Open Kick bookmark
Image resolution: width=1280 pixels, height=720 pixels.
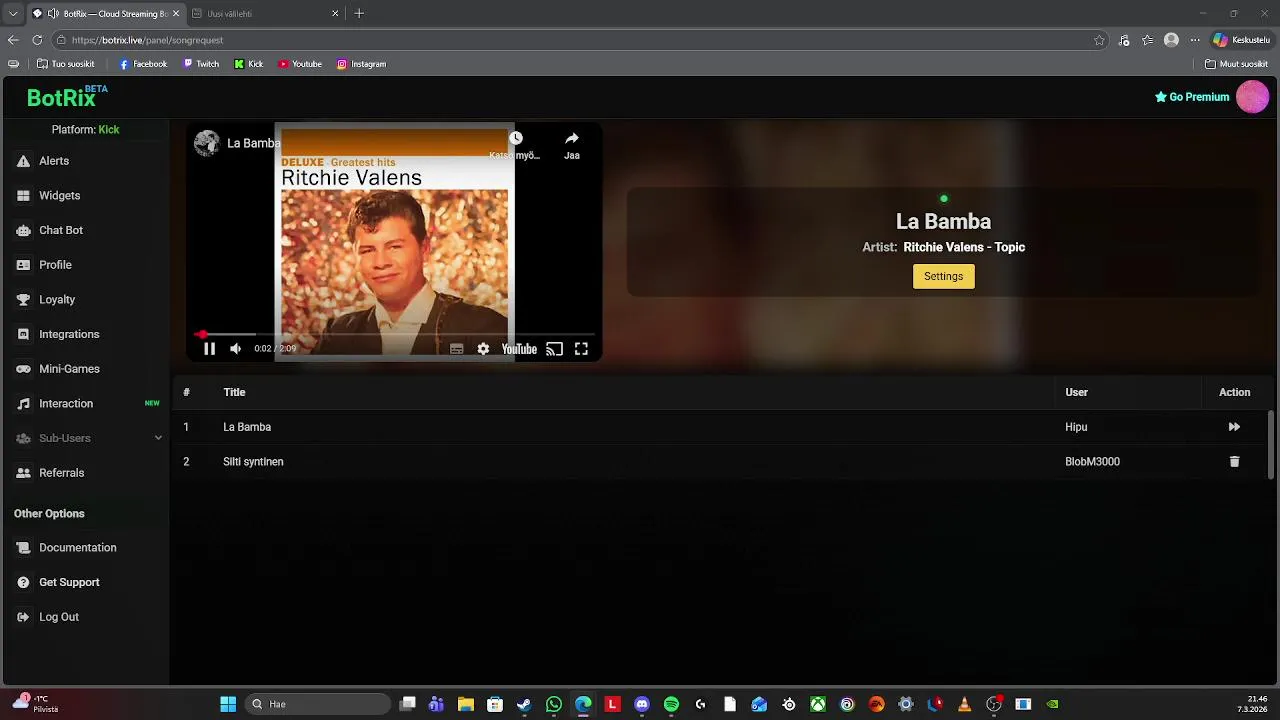point(249,64)
